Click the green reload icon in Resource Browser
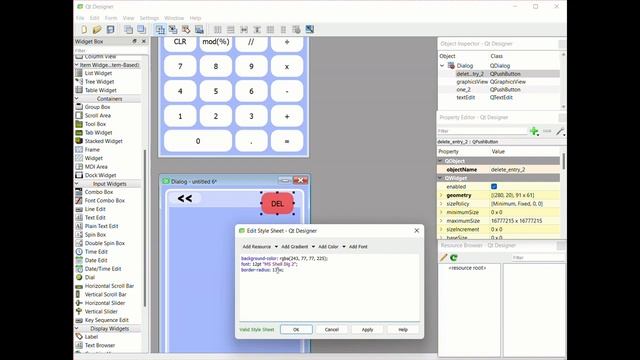 [x=454, y=258]
